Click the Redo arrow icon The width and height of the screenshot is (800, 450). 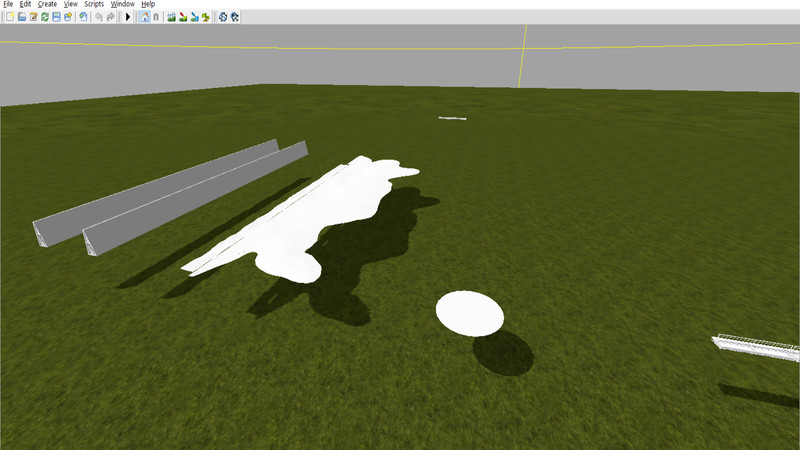coord(110,17)
